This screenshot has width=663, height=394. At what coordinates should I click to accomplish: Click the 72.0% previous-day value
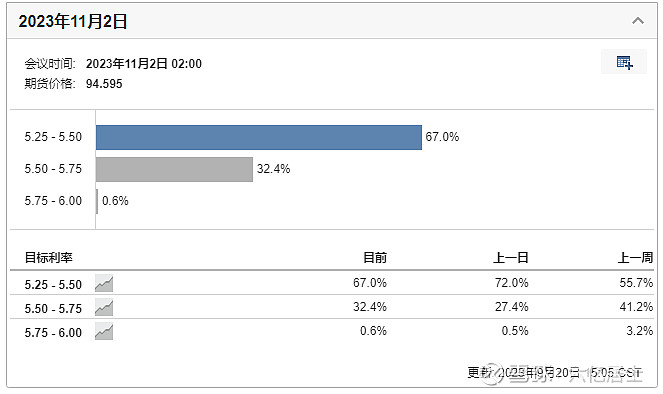(x=512, y=282)
